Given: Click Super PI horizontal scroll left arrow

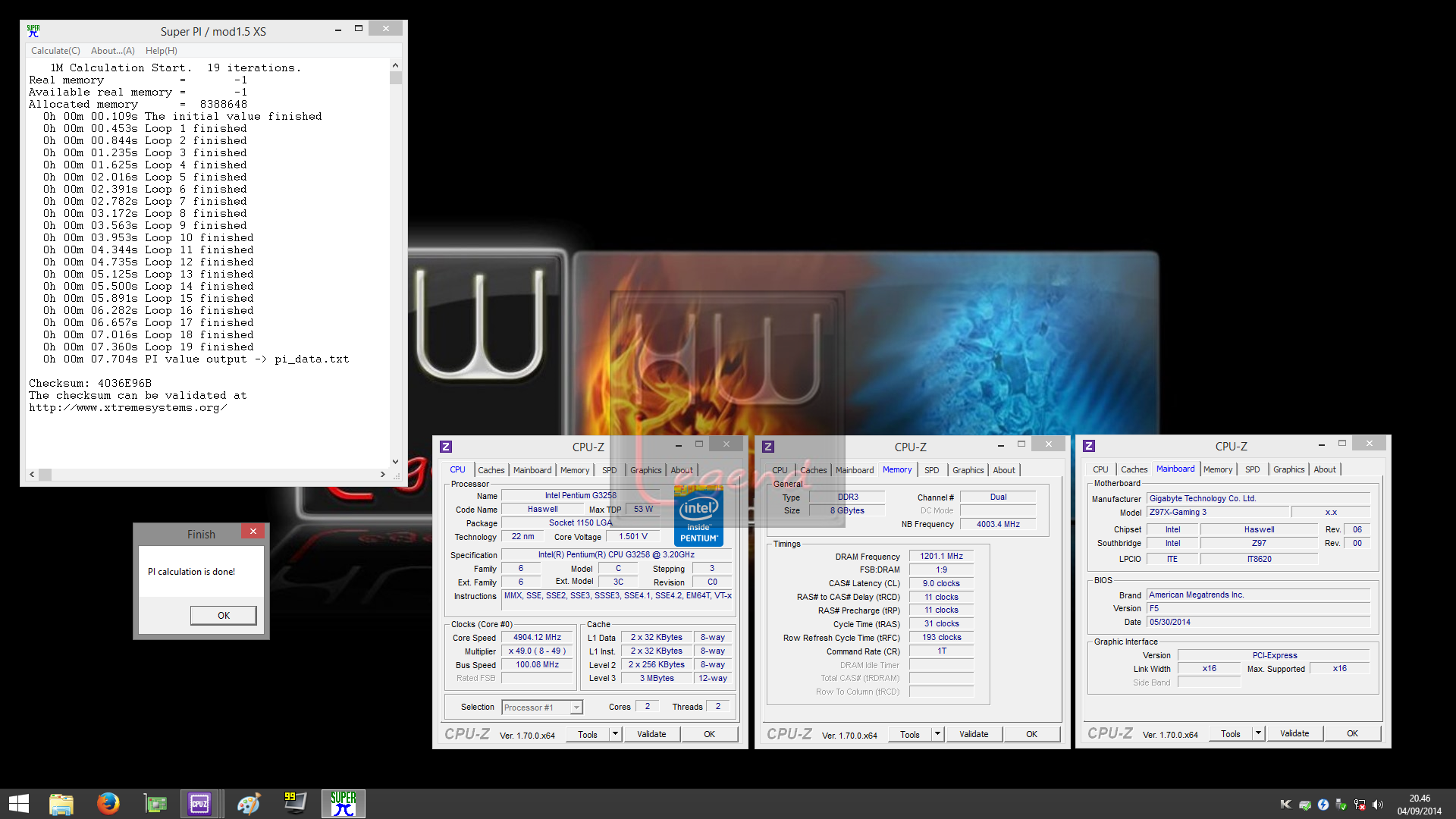Looking at the screenshot, I should [x=32, y=475].
